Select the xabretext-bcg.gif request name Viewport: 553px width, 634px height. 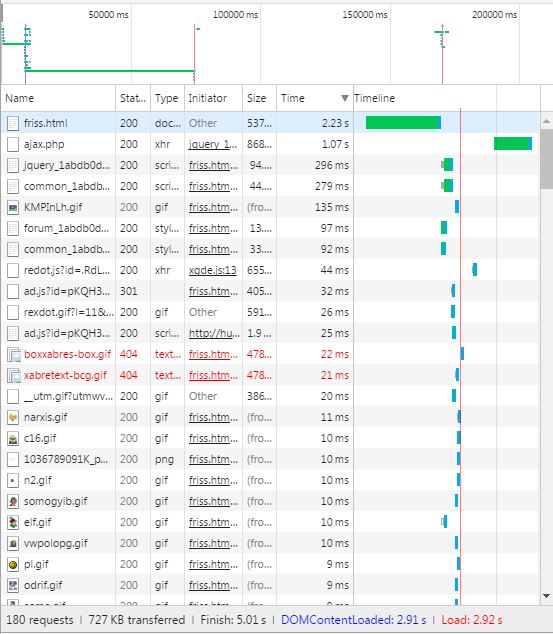(65, 375)
